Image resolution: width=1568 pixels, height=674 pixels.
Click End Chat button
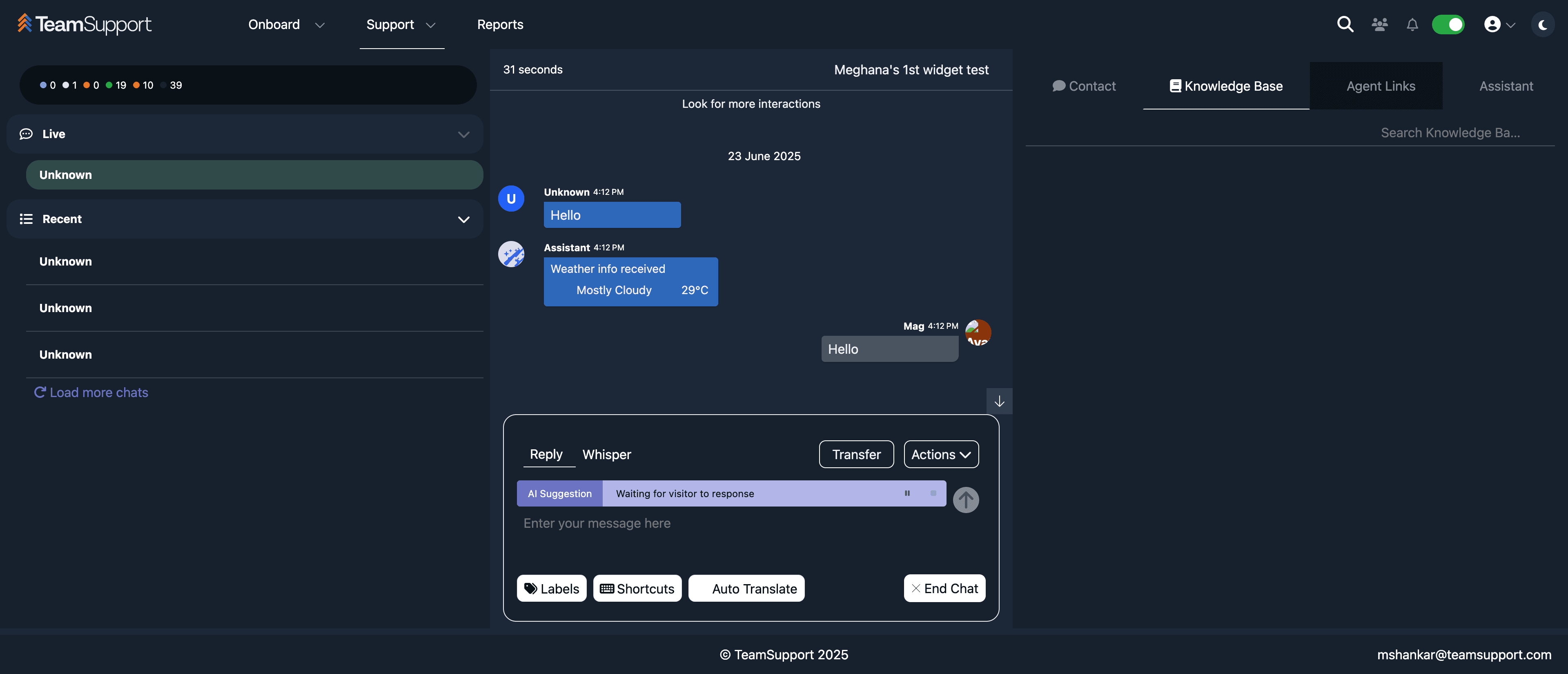(944, 589)
